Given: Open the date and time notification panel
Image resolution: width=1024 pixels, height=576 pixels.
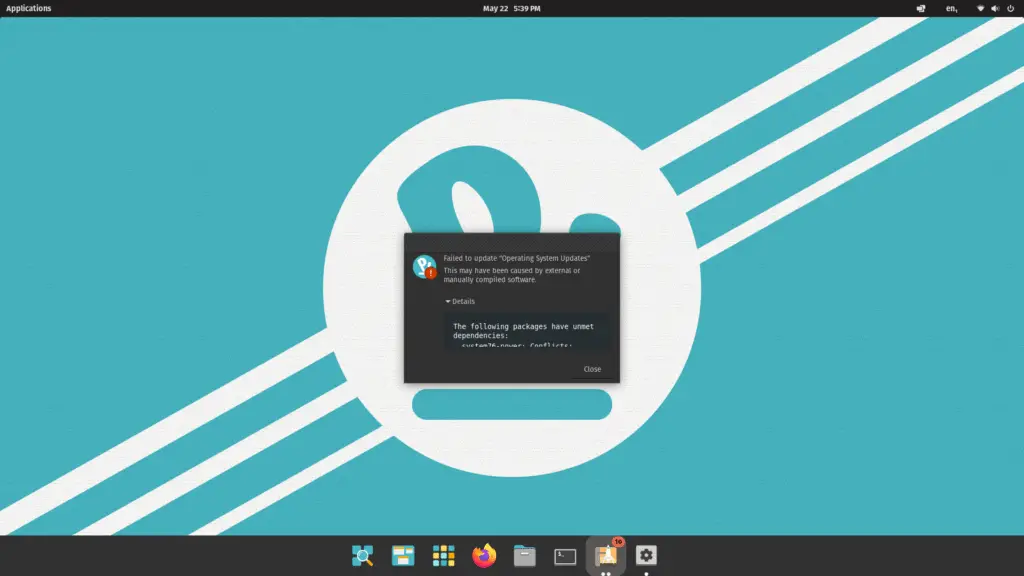Looking at the screenshot, I should pyautogui.click(x=511, y=8).
